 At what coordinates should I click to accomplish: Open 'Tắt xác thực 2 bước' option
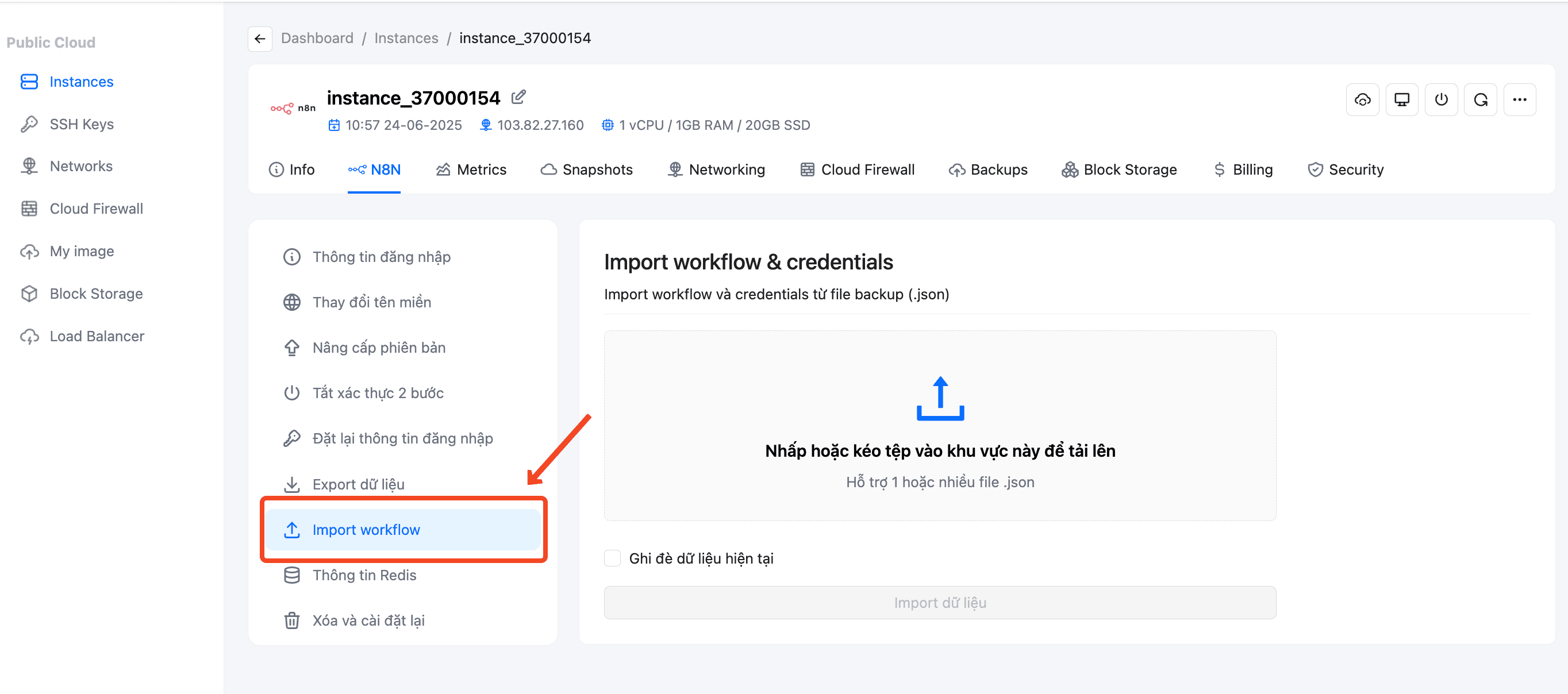378,393
